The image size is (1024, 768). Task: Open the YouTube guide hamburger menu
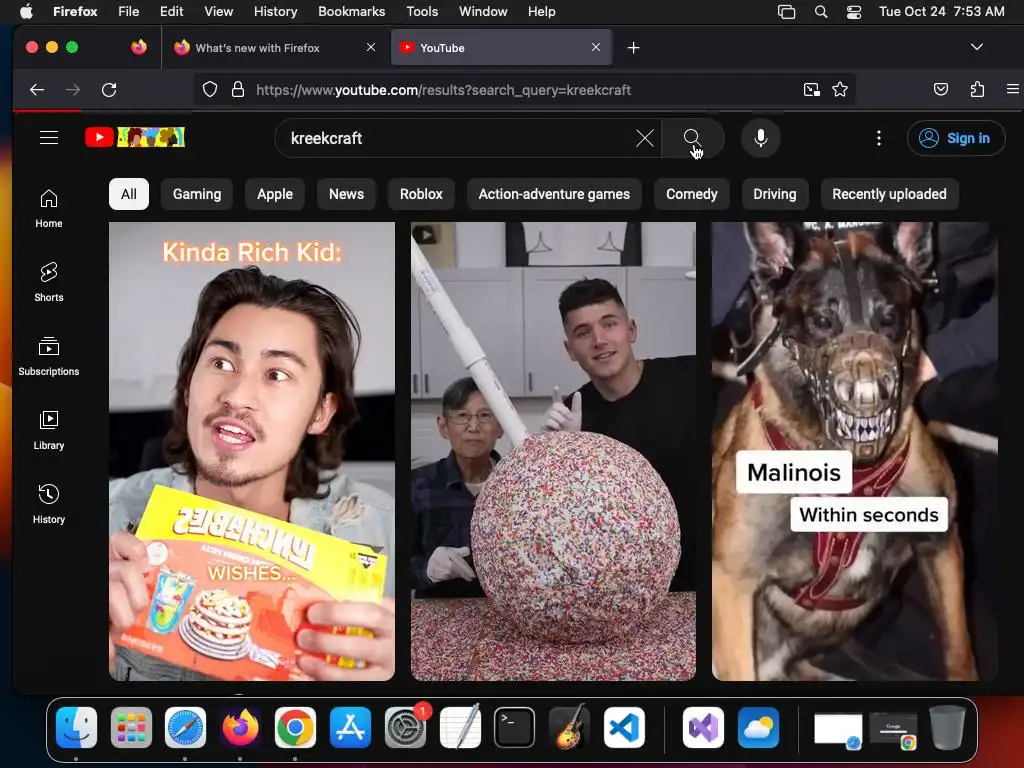pos(49,138)
